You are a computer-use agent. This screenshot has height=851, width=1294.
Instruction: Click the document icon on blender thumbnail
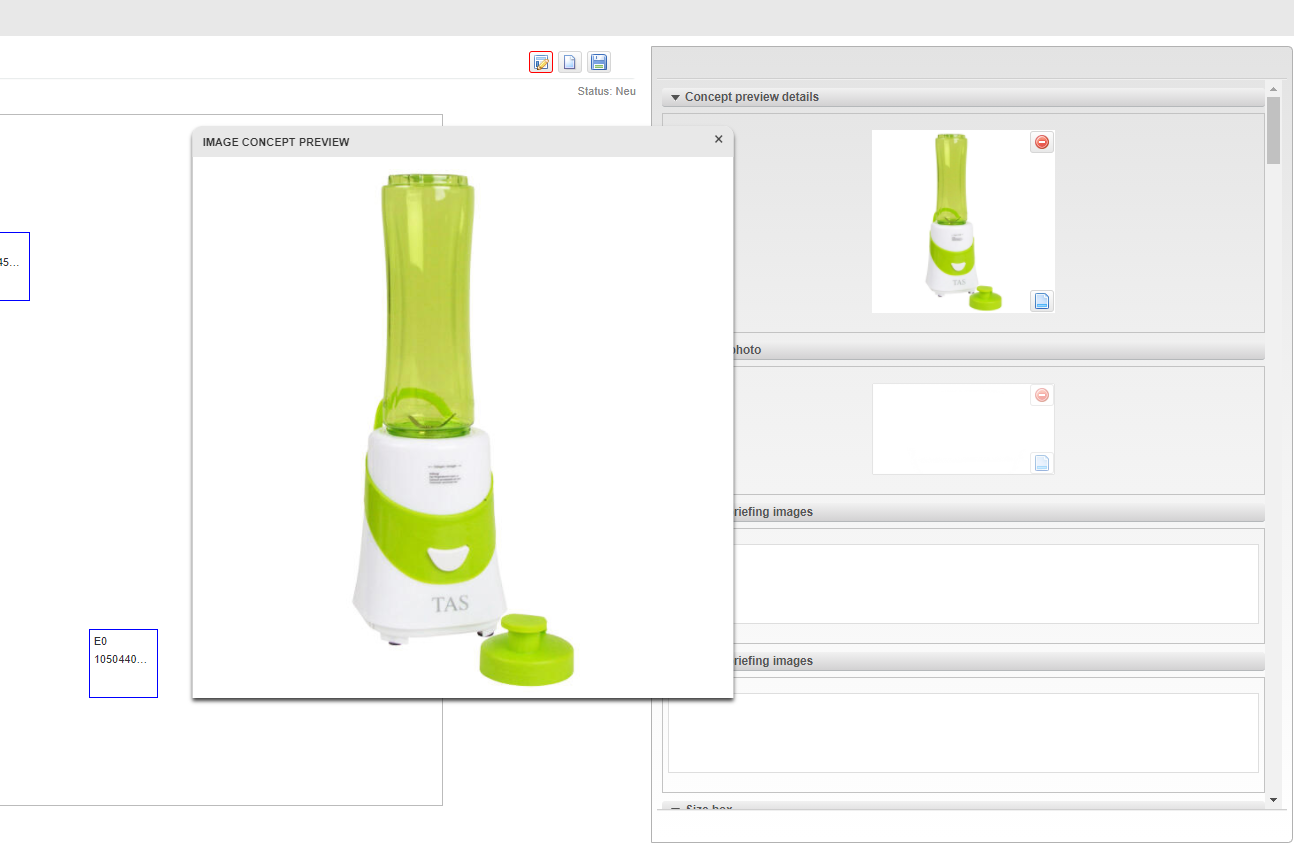click(x=1042, y=301)
